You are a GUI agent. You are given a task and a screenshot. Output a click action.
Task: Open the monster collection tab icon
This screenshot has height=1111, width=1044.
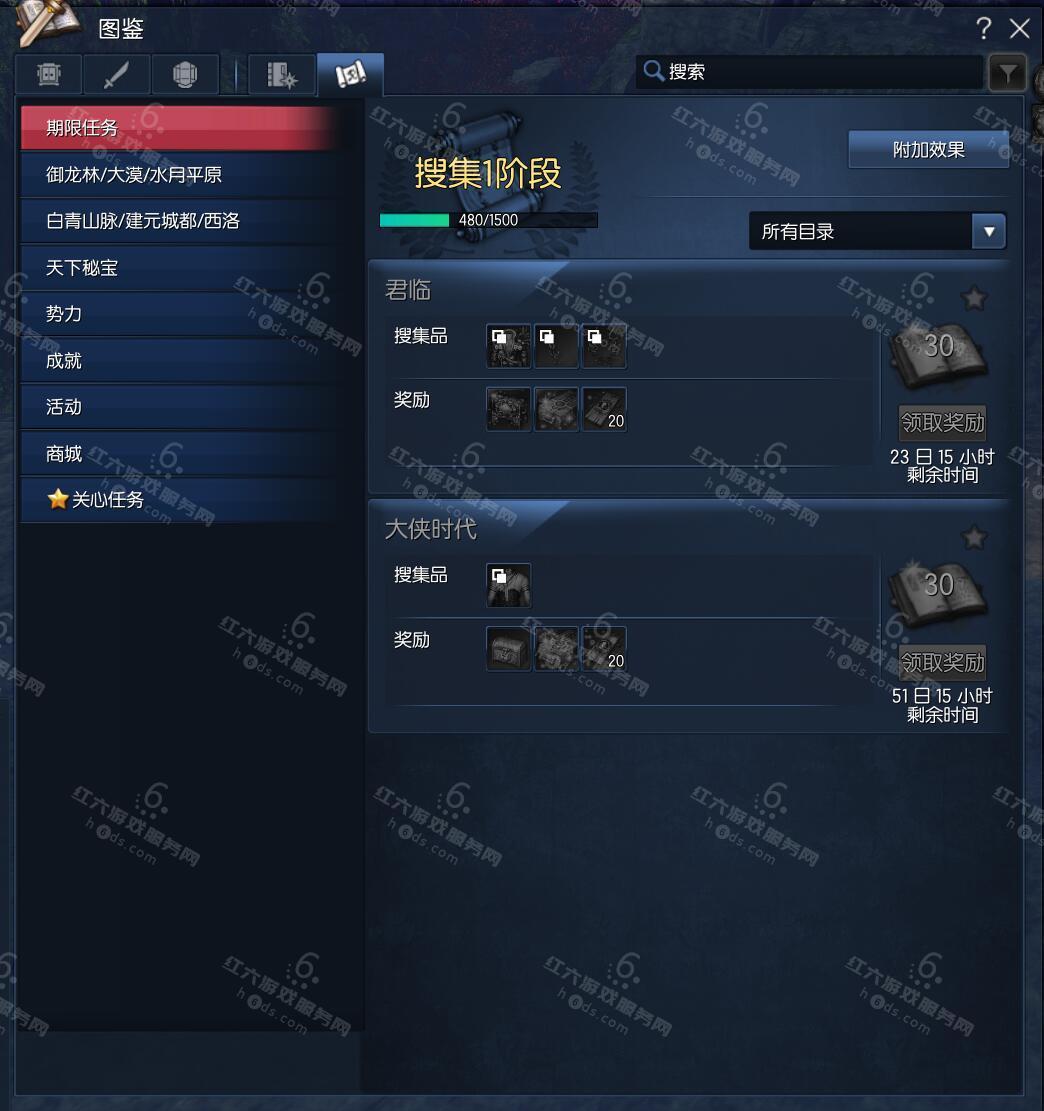49,74
